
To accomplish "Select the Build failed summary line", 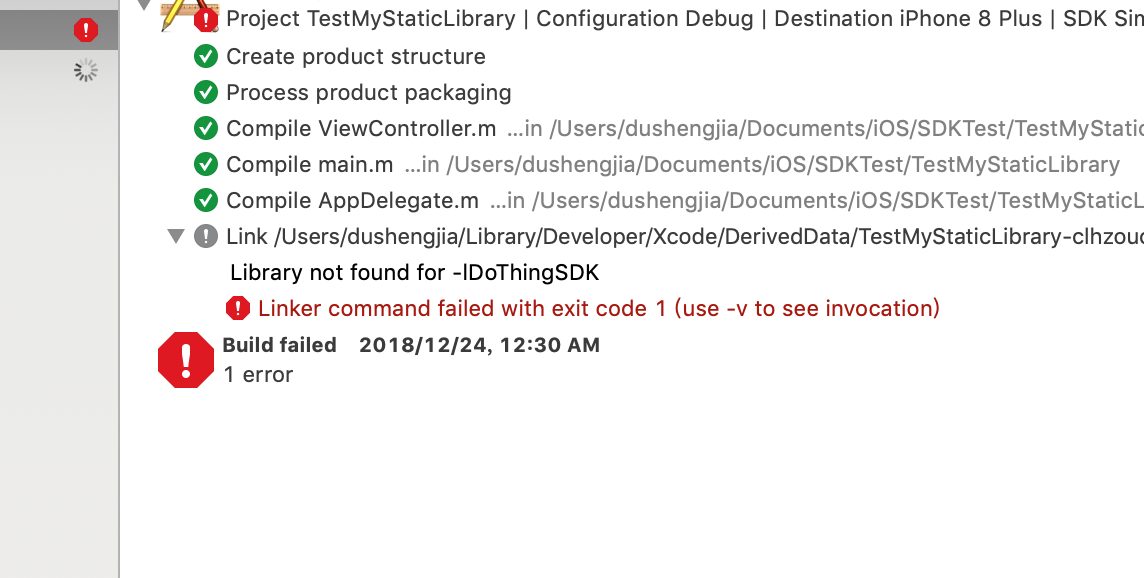I will click(411, 345).
